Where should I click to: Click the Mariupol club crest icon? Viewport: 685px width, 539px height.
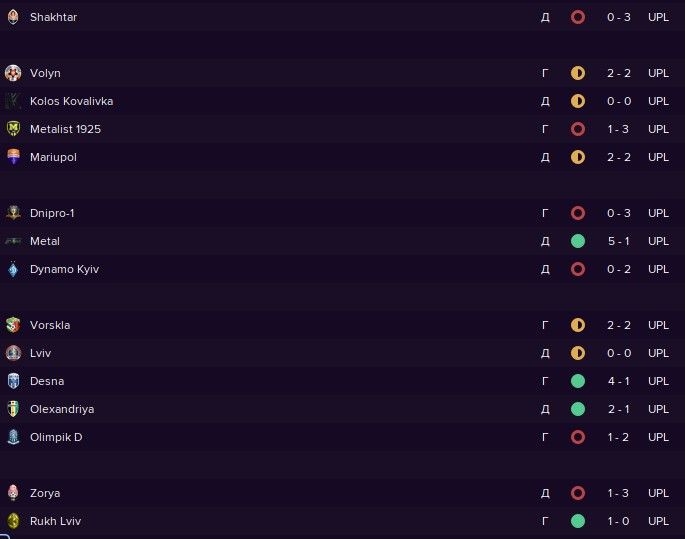click(13, 157)
